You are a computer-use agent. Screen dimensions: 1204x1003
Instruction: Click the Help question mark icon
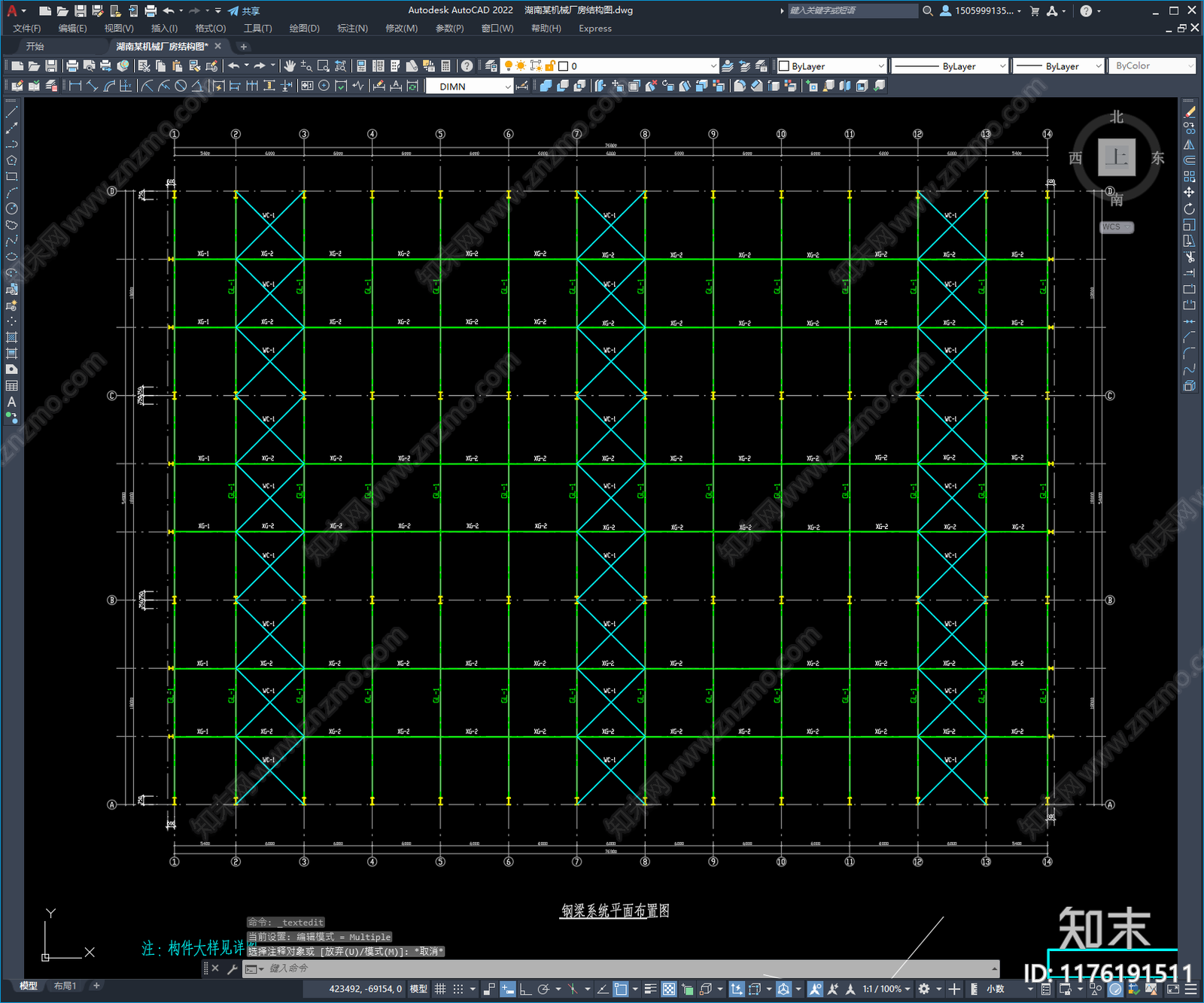tap(467, 66)
